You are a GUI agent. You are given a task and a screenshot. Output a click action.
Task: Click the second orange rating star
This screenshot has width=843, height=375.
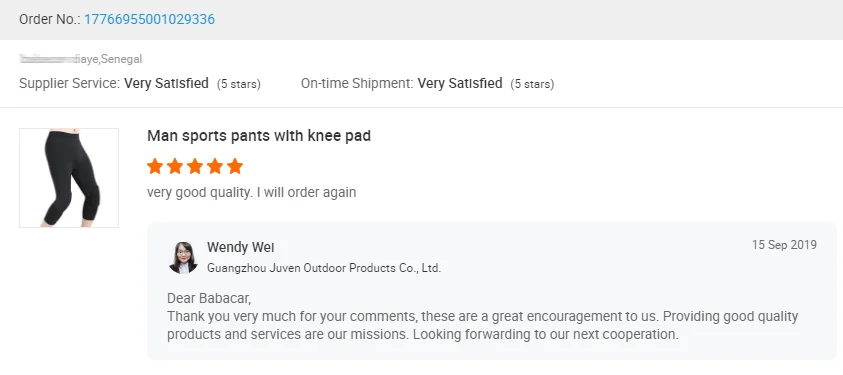coord(175,167)
